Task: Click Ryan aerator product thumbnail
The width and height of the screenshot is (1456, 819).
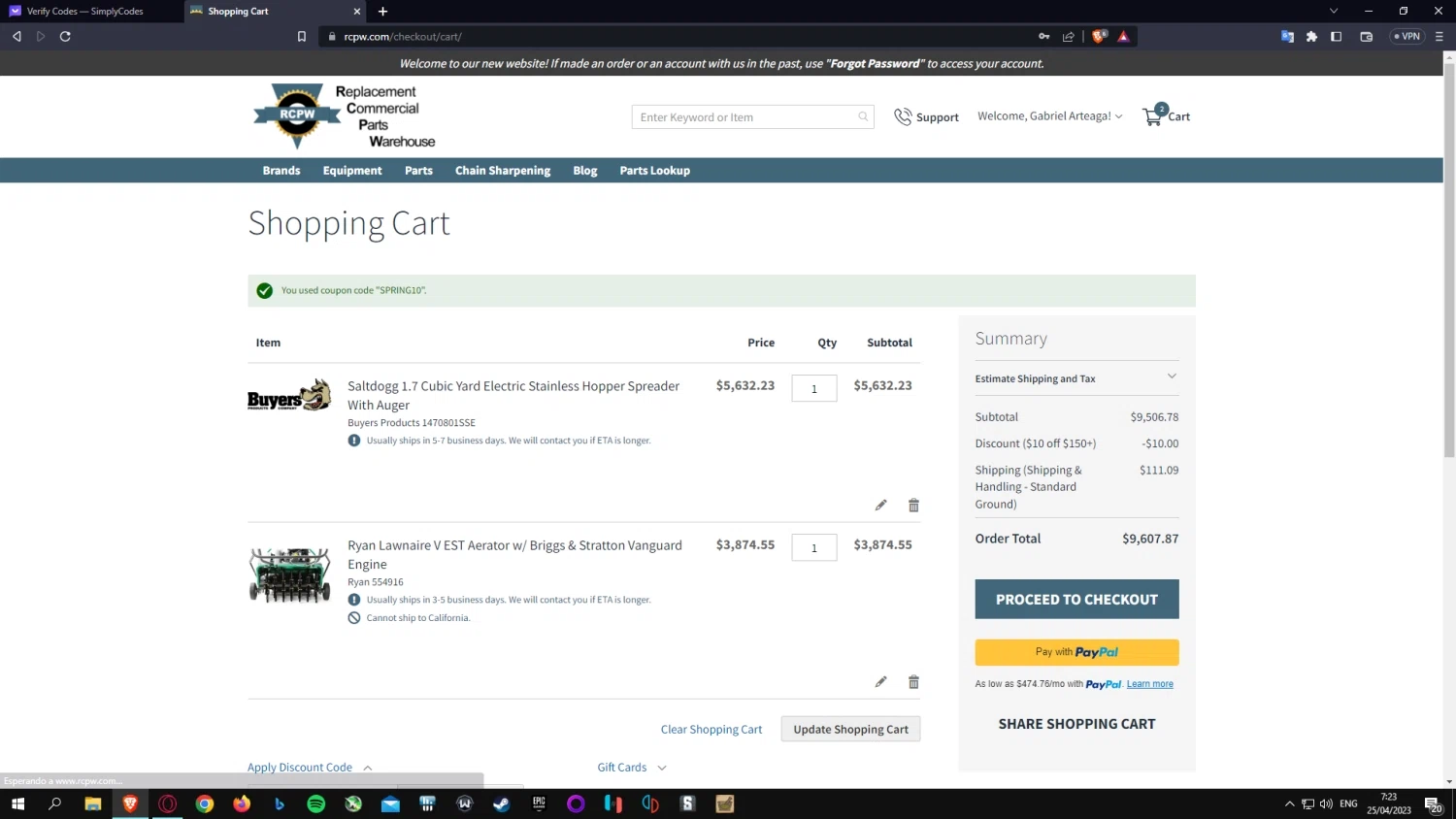Action: 289,574
